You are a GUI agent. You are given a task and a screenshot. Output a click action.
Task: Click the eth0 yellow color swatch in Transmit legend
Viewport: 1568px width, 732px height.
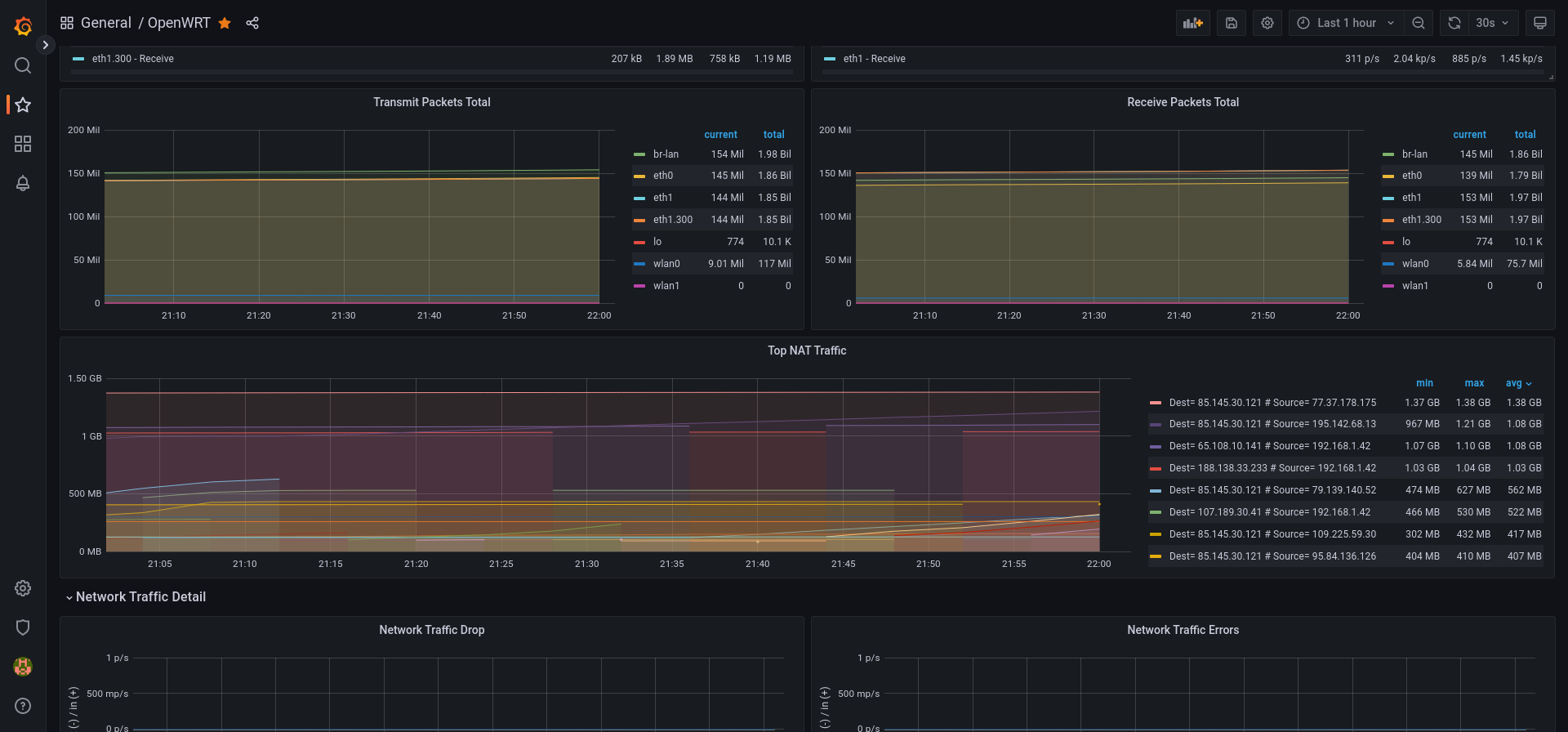click(639, 176)
